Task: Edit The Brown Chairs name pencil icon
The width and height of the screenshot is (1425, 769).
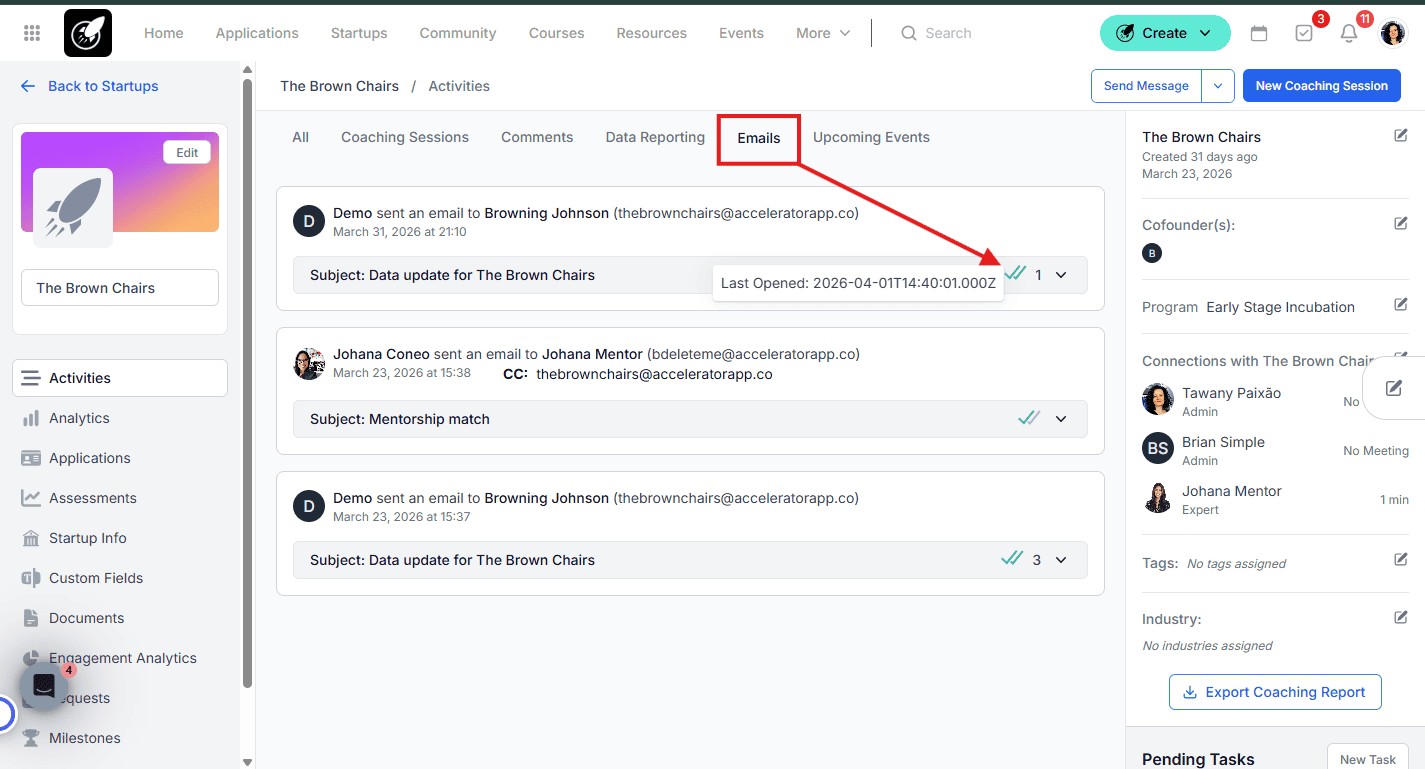Action: coord(1401,136)
